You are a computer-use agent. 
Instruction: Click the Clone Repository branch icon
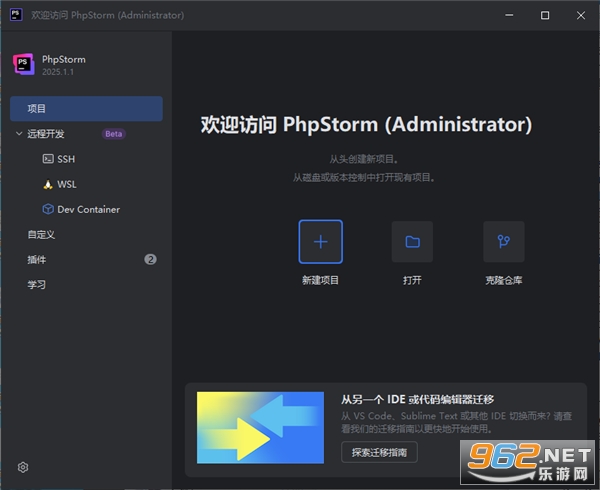(x=504, y=242)
